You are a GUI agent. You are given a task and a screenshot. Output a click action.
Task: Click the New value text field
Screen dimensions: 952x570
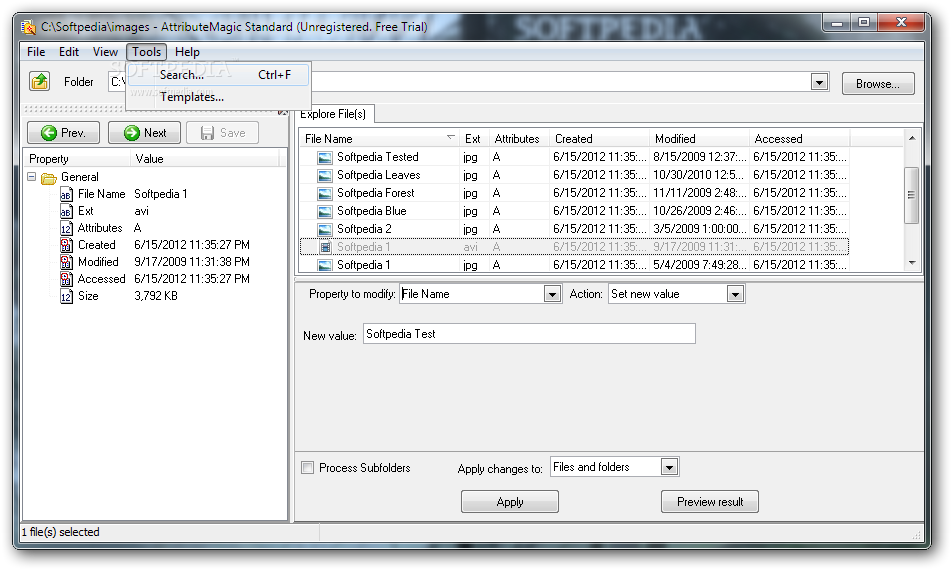(529, 334)
